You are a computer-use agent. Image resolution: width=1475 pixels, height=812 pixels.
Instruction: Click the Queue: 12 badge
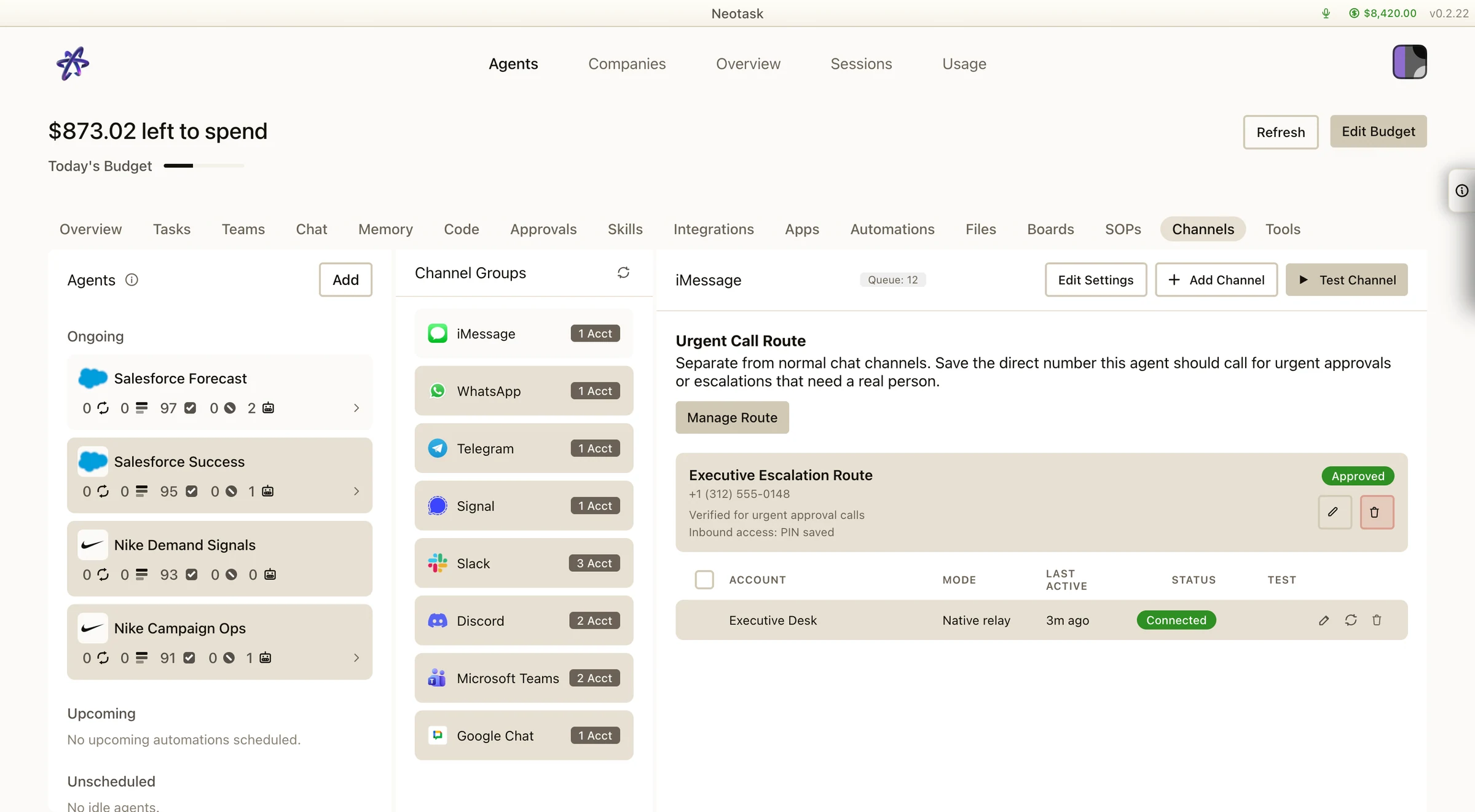coord(892,280)
